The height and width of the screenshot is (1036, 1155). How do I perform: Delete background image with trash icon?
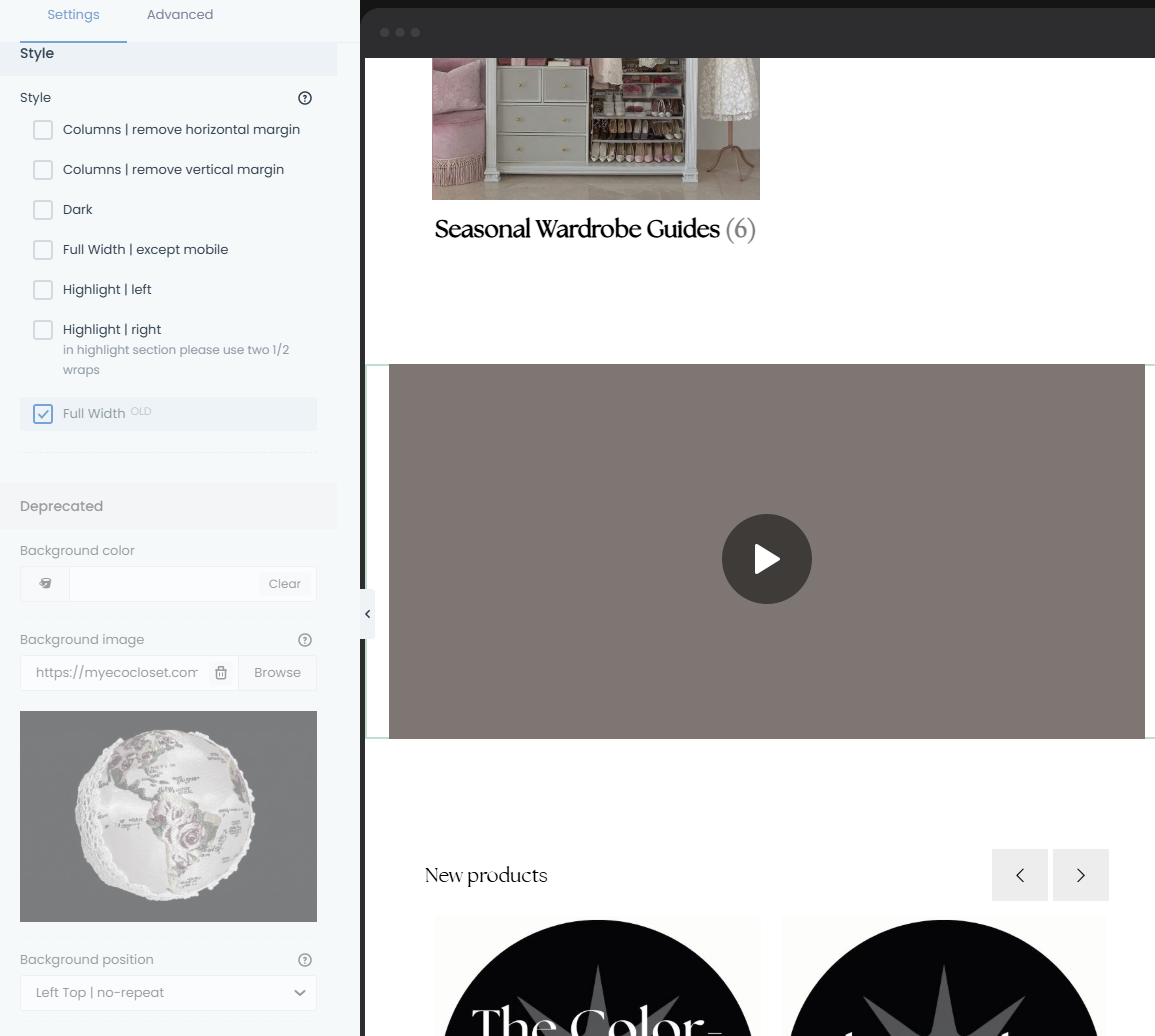point(221,673)
